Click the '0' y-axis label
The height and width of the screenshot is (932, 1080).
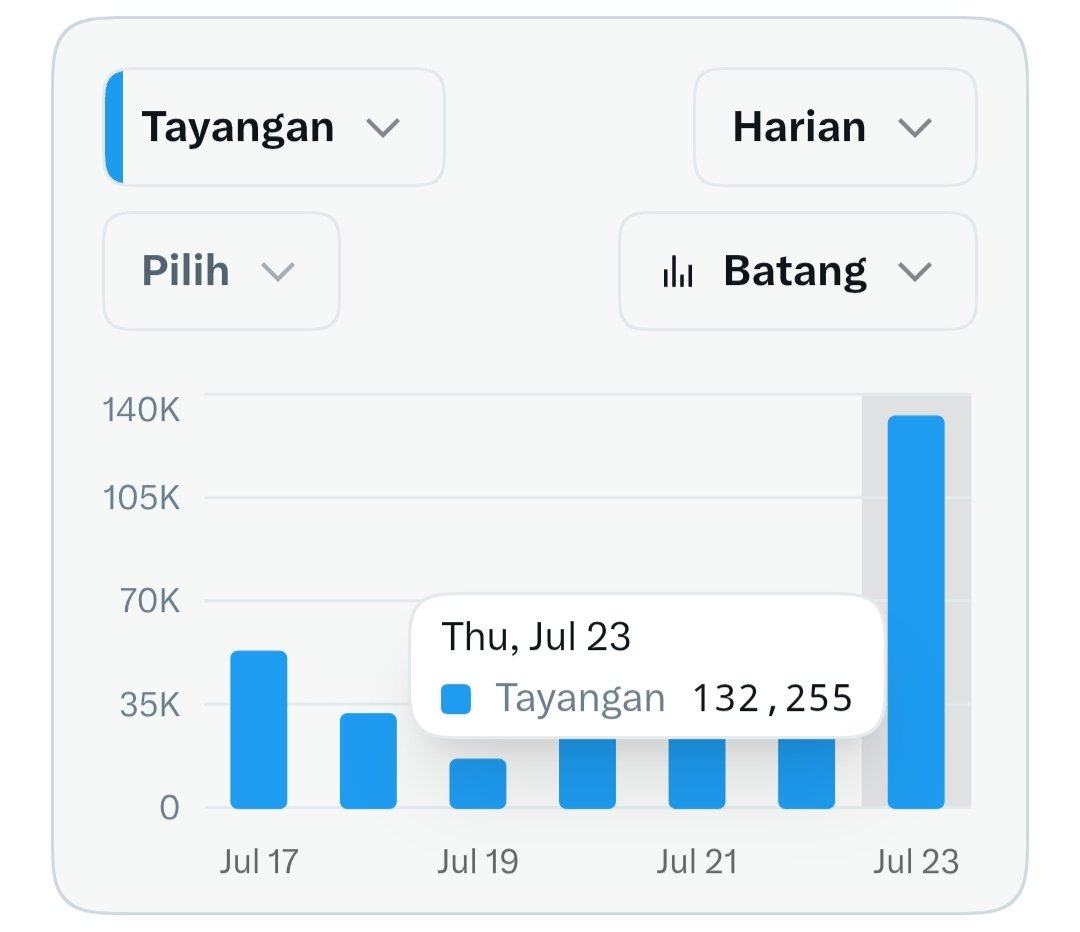[169, 808]
